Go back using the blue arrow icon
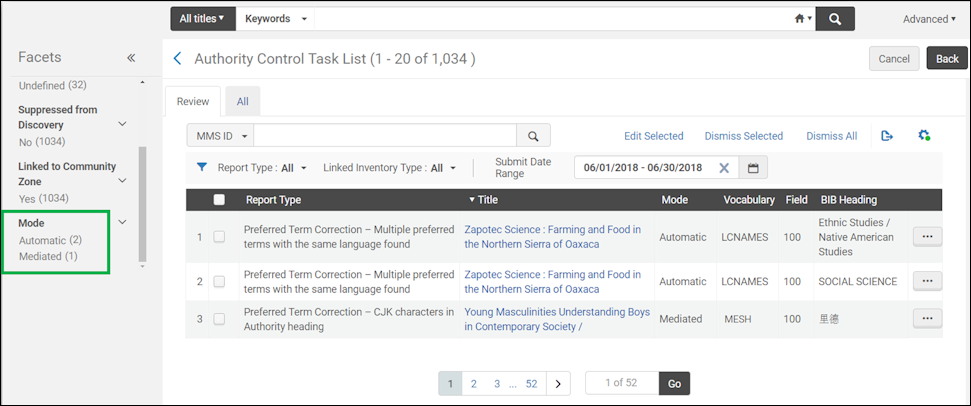Screen dimensions: 971x406 (x=177, y=59)
